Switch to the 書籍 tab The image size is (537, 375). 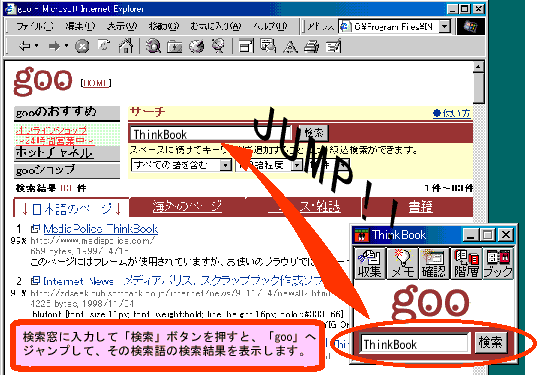(420, 207)
